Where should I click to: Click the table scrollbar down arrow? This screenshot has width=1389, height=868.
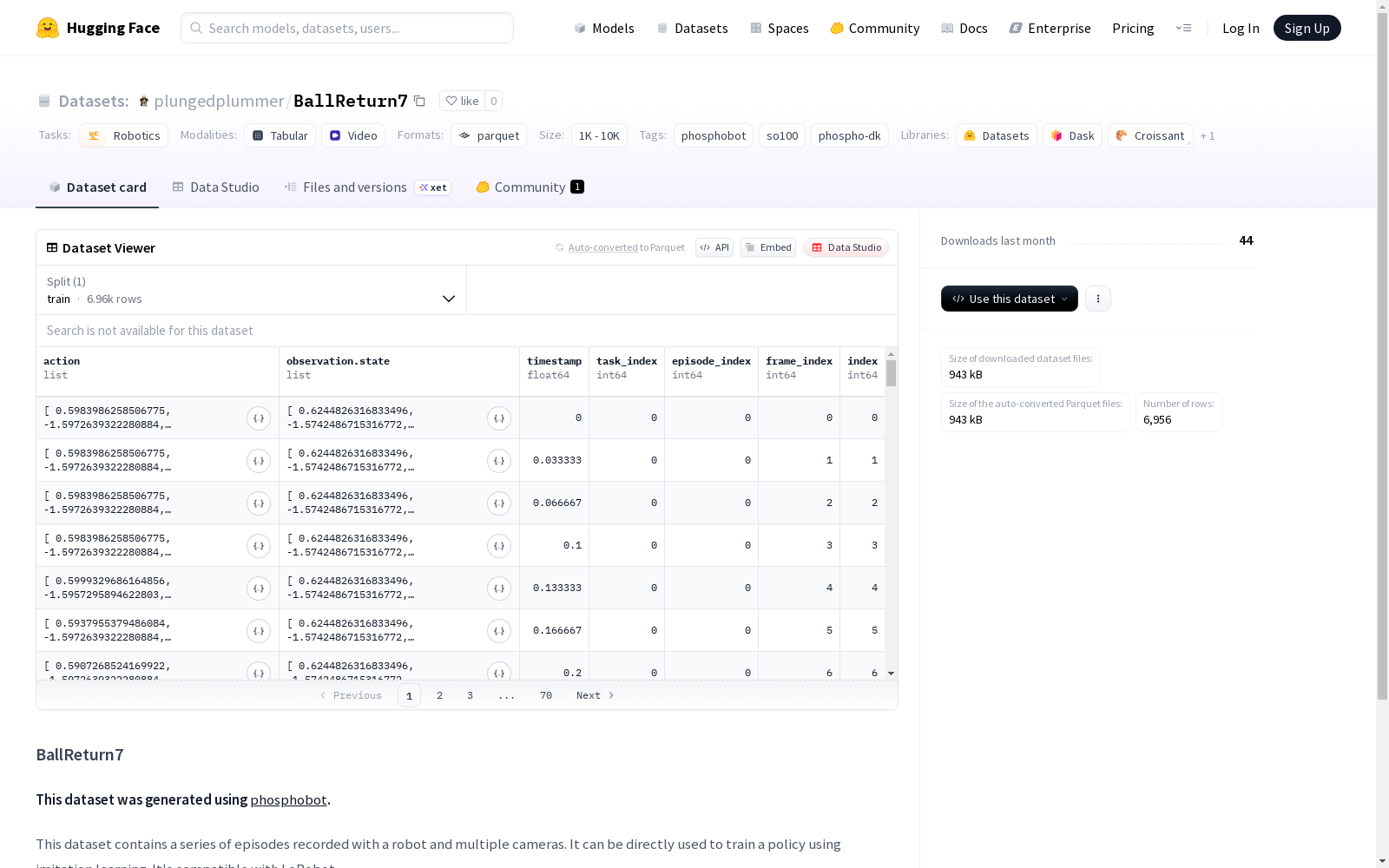891,674
